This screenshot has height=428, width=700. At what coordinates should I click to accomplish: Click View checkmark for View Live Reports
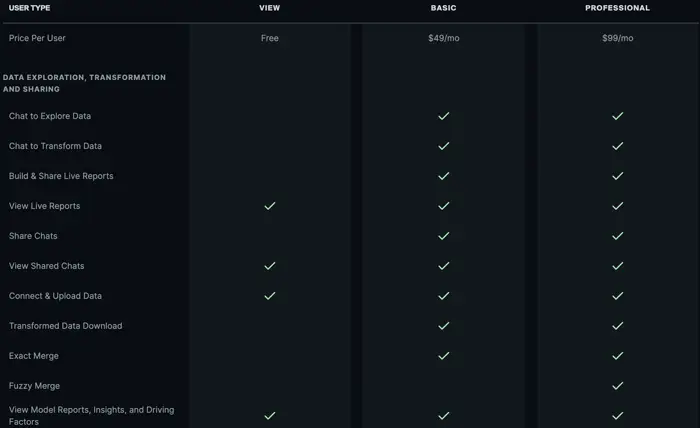pos(269,206)
